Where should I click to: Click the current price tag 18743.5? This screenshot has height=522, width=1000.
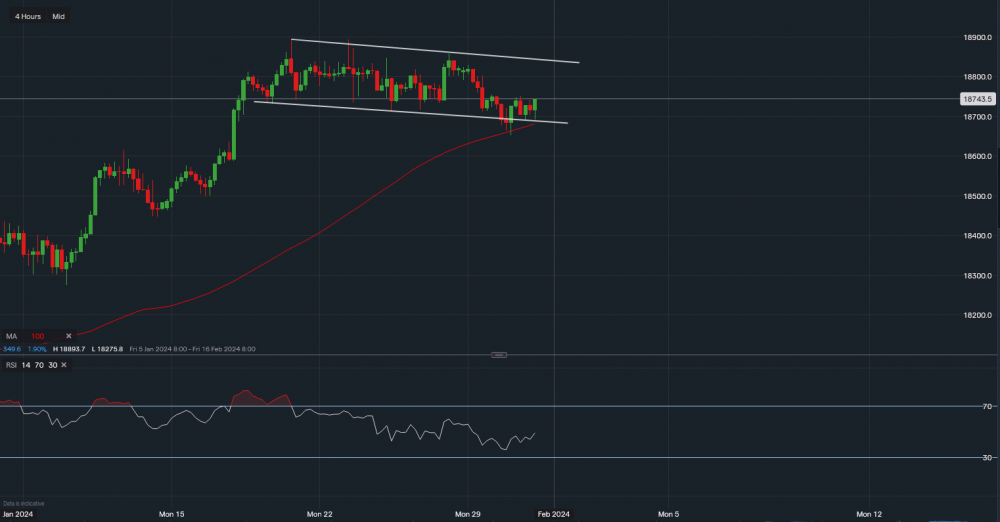pos(975,99)
